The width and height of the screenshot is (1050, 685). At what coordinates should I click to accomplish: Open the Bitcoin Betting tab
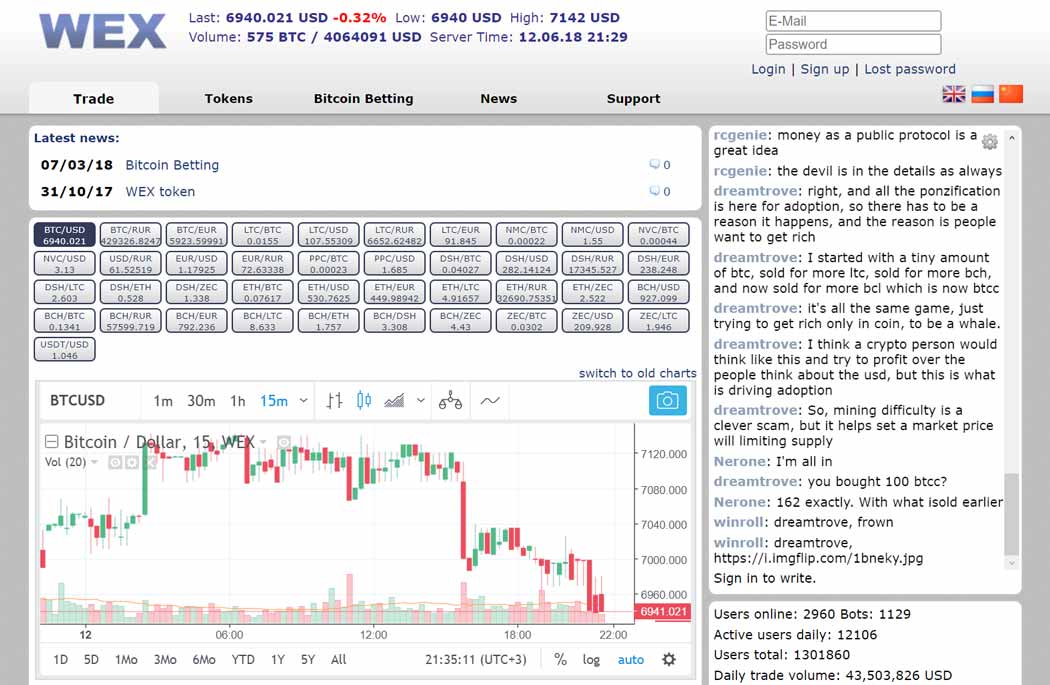click(364, 98)
